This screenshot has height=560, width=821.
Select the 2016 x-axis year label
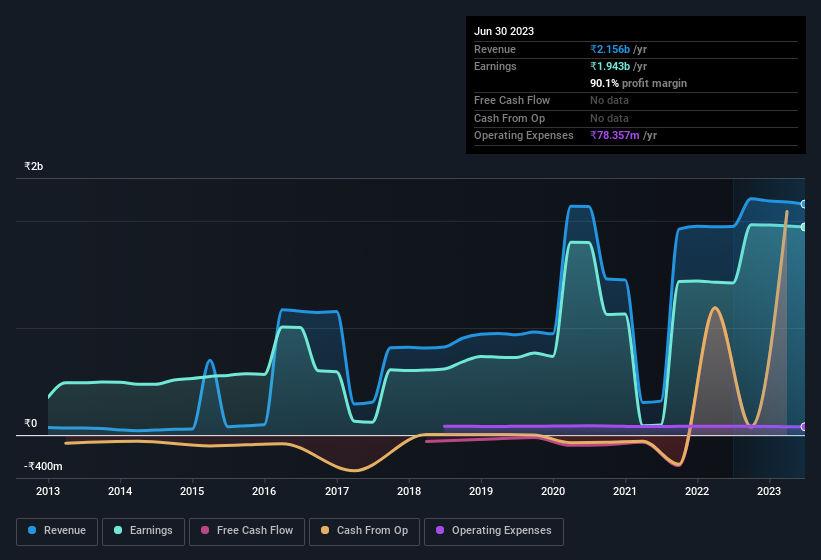point(264,491)
